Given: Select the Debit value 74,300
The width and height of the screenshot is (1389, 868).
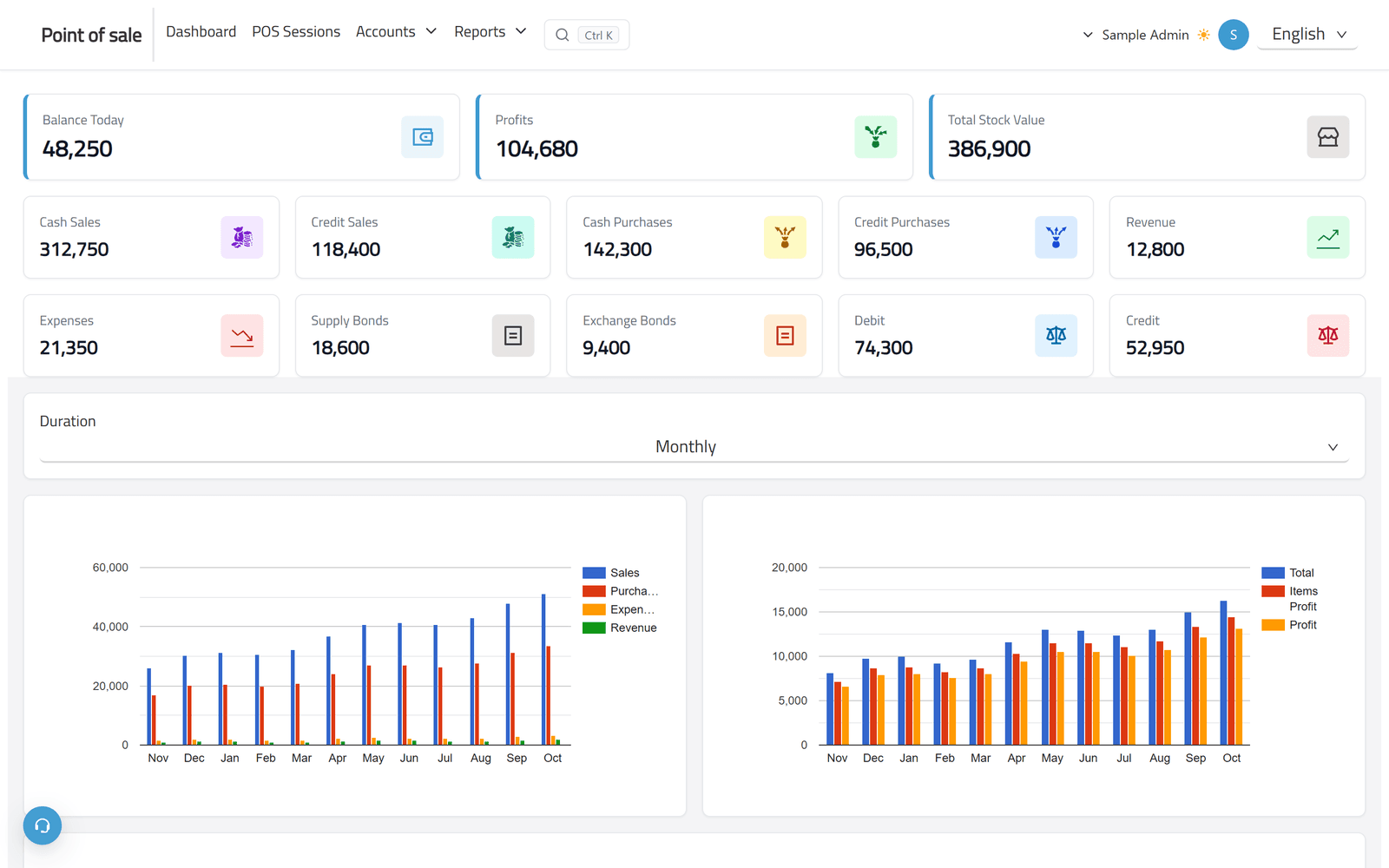Looking at the screenshot, I should click(883, 348).
